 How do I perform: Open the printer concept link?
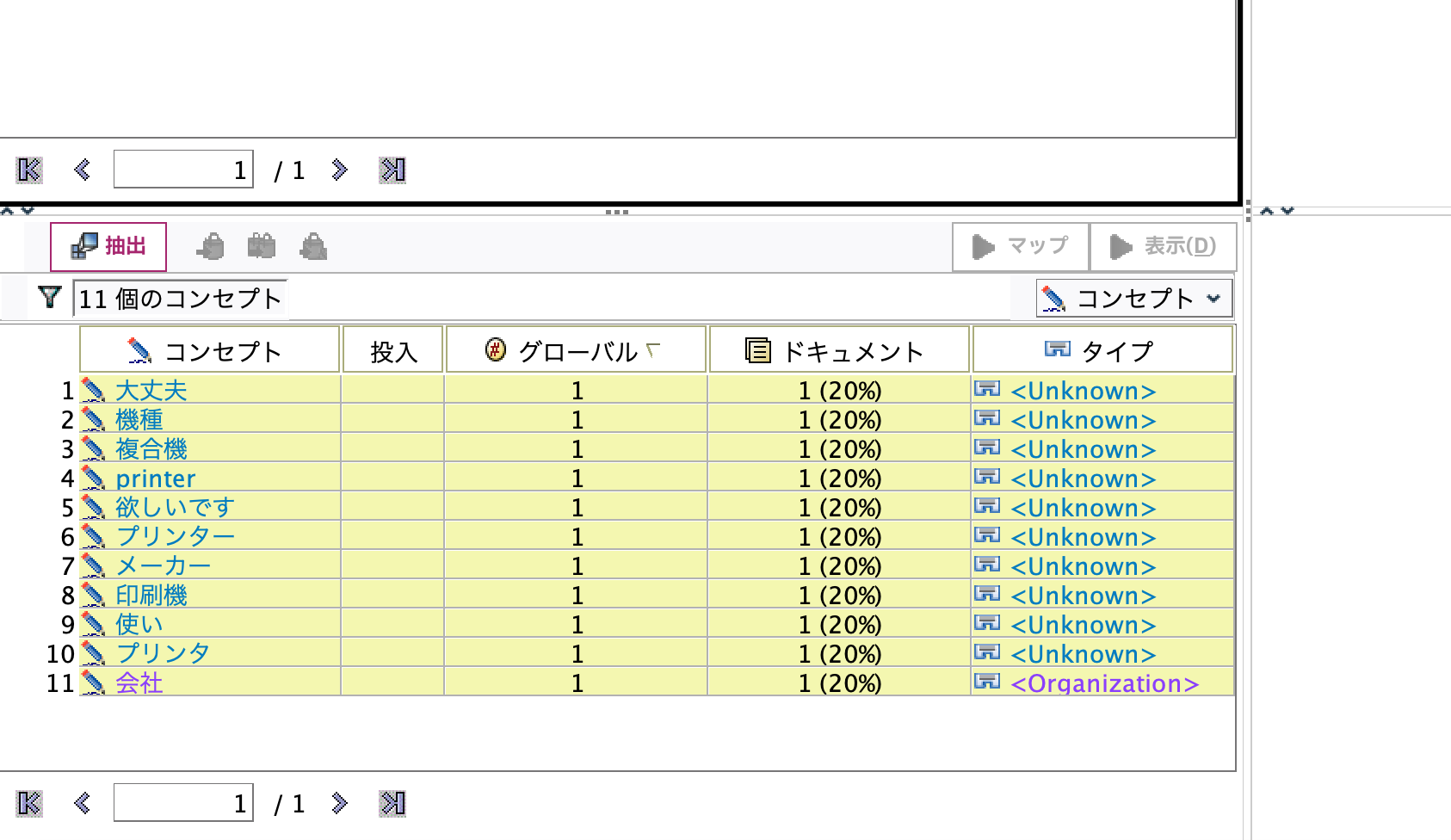point(156,478)
